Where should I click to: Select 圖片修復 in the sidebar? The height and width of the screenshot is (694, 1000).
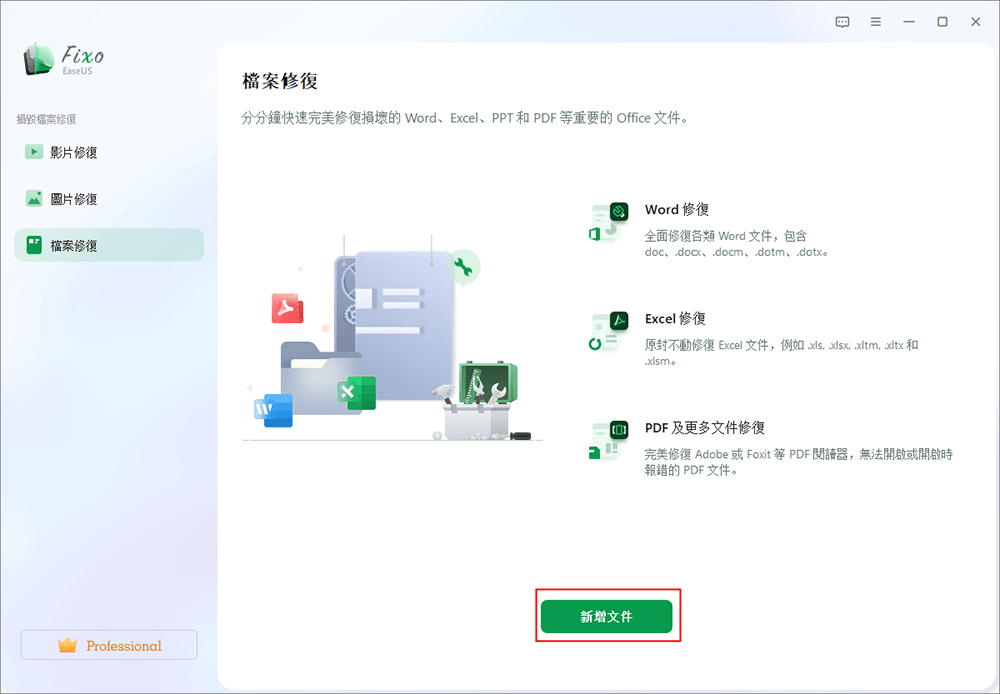[x=109, y=199]
